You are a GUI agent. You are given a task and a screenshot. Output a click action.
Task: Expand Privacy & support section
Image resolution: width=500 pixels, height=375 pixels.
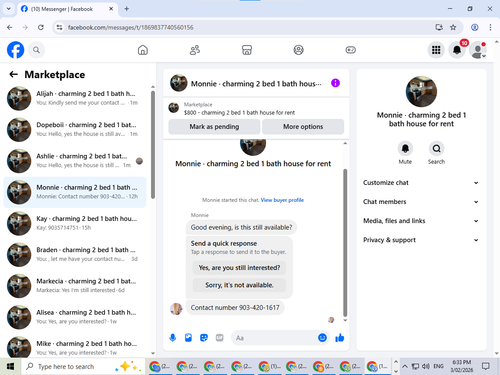coord(421,240)
